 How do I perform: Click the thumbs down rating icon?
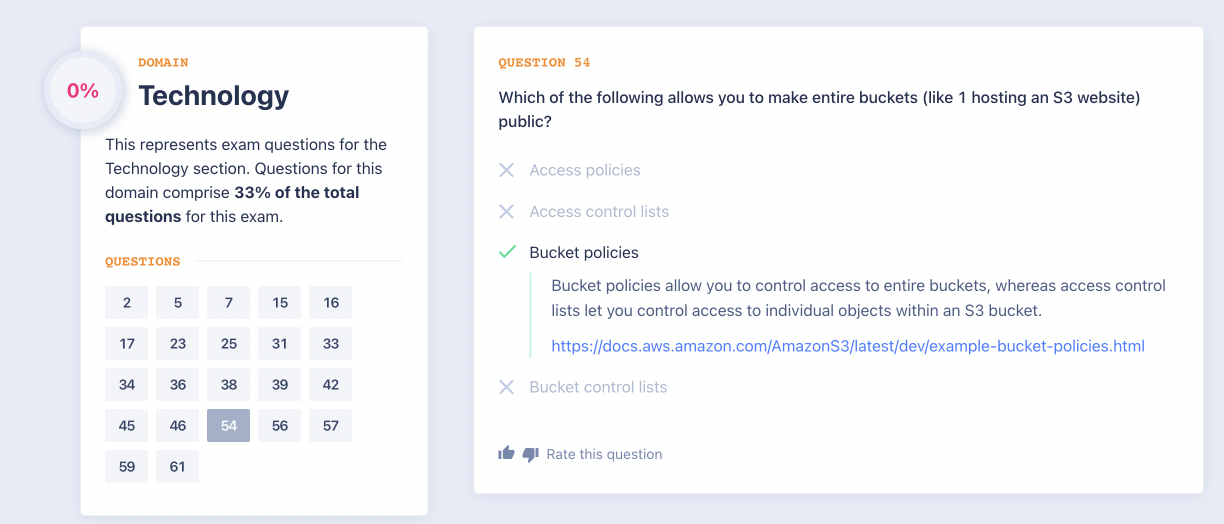(x=530, y=454)
